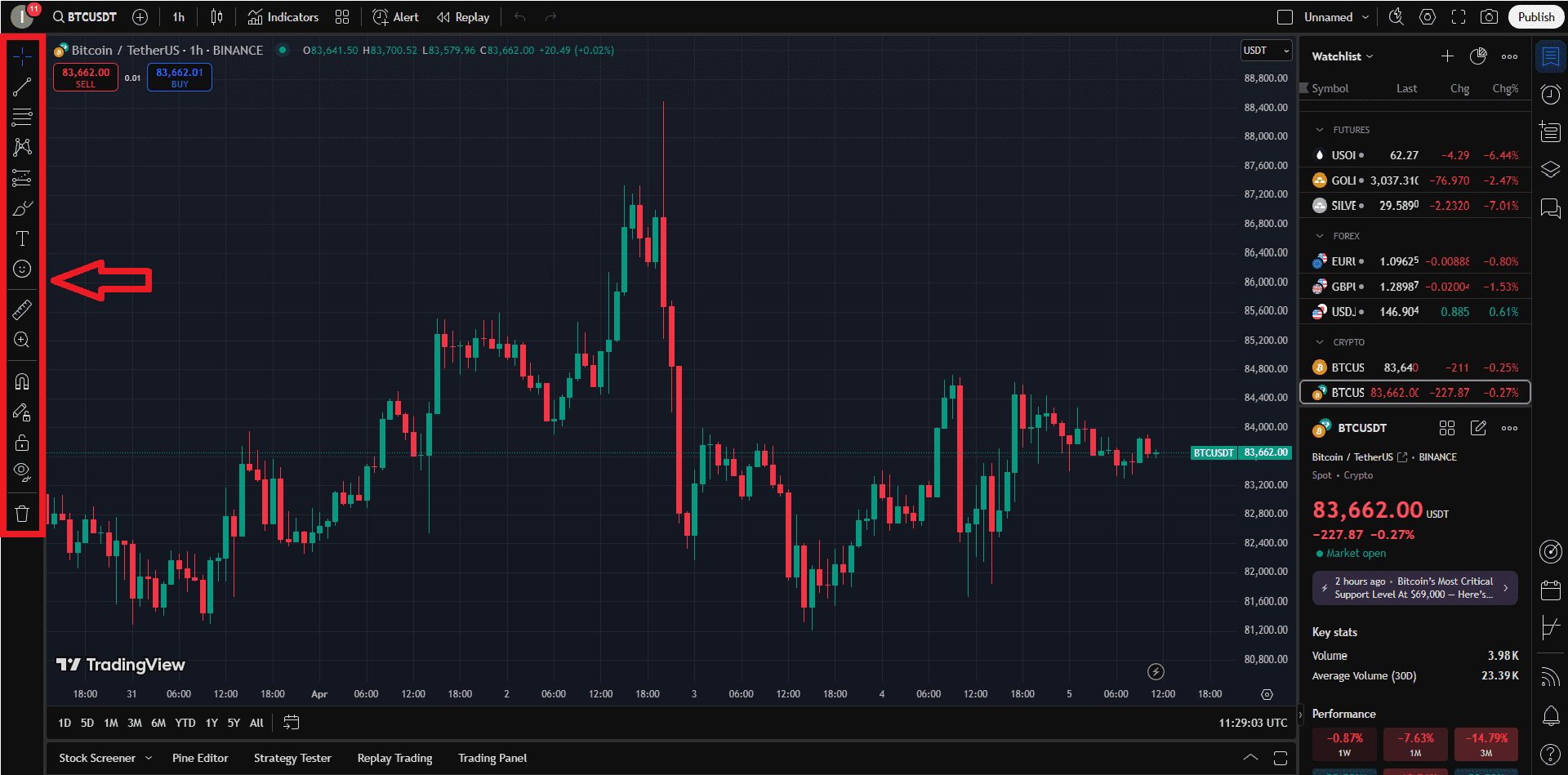Open the emoji icons tool
The image size is (1568, 775).
click(x=22, y=269)
